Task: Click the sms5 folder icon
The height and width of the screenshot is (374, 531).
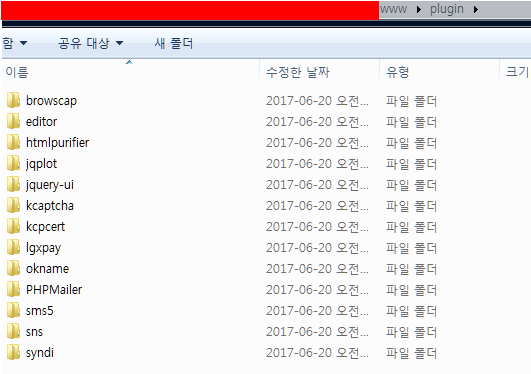Action: click(x=14, y=310)
